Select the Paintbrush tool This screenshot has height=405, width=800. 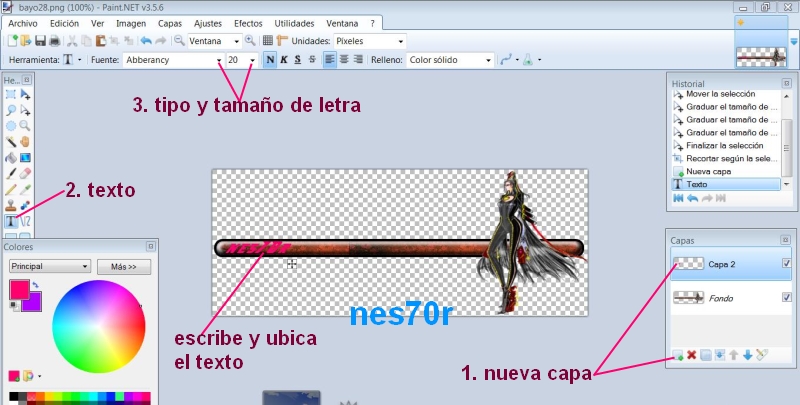[11, 174]
